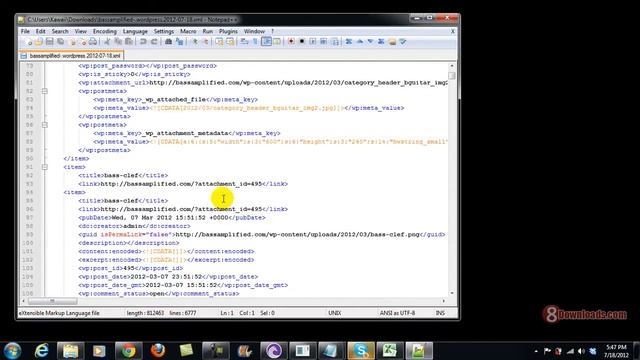Open the Language menu
The height and width of the screenshot is (360, 640).
tap(135, 31)
